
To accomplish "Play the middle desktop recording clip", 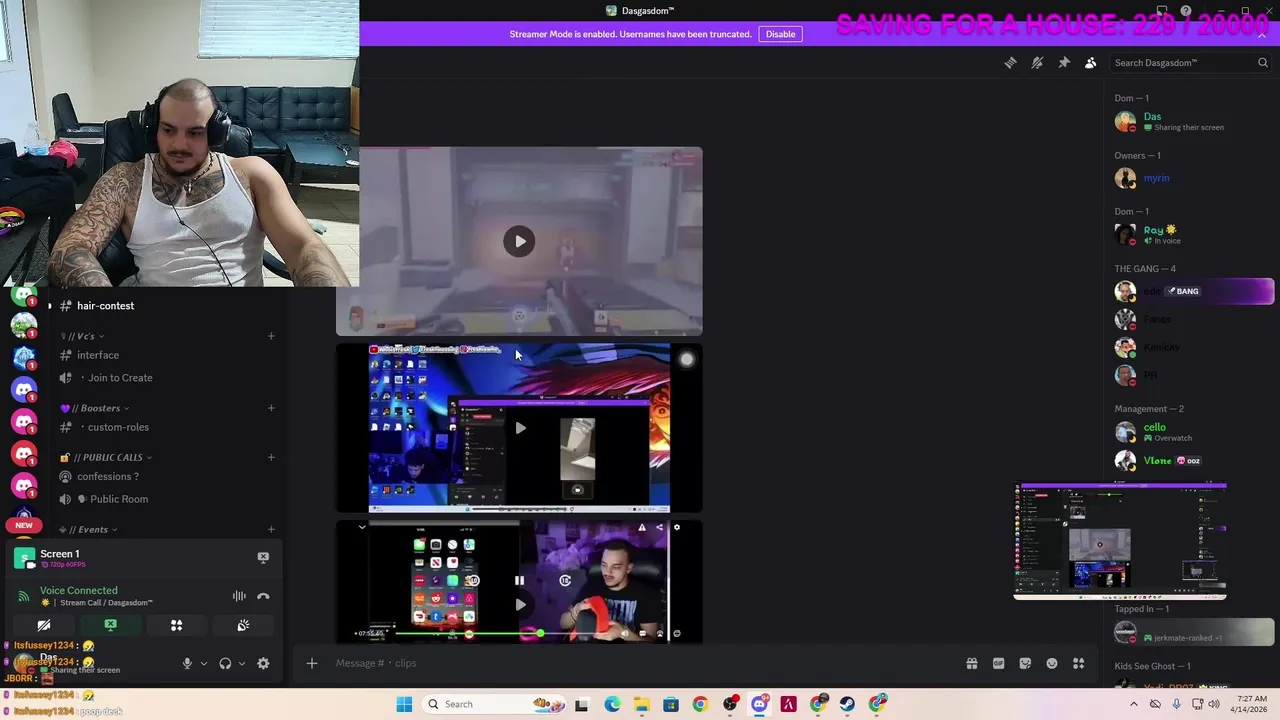I will click(520, 428).
